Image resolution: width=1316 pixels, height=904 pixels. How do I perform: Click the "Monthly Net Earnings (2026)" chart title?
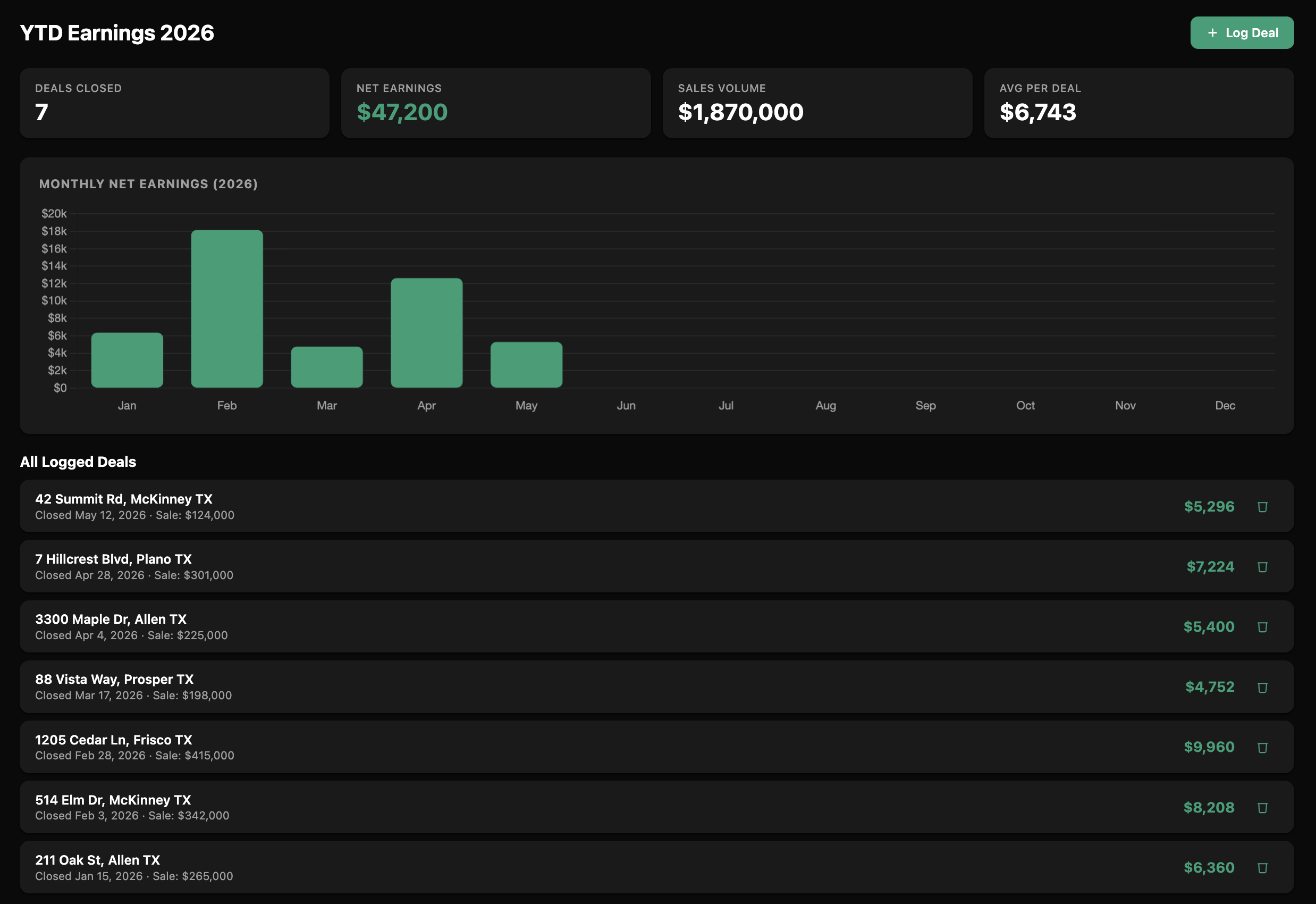tap(148, 184)
